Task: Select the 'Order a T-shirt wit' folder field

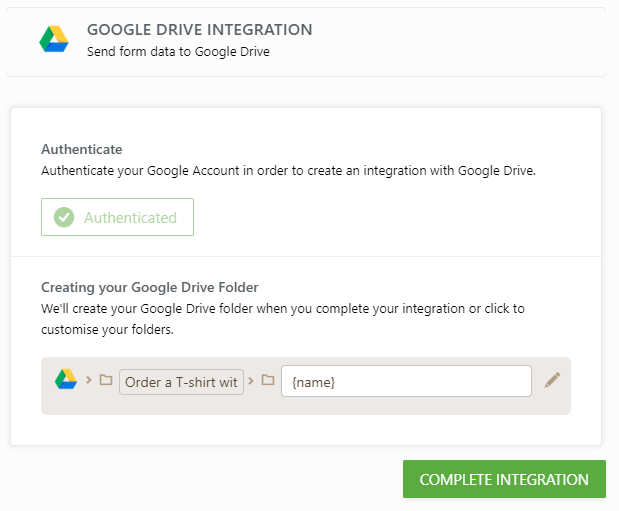Action: (181, 381)
